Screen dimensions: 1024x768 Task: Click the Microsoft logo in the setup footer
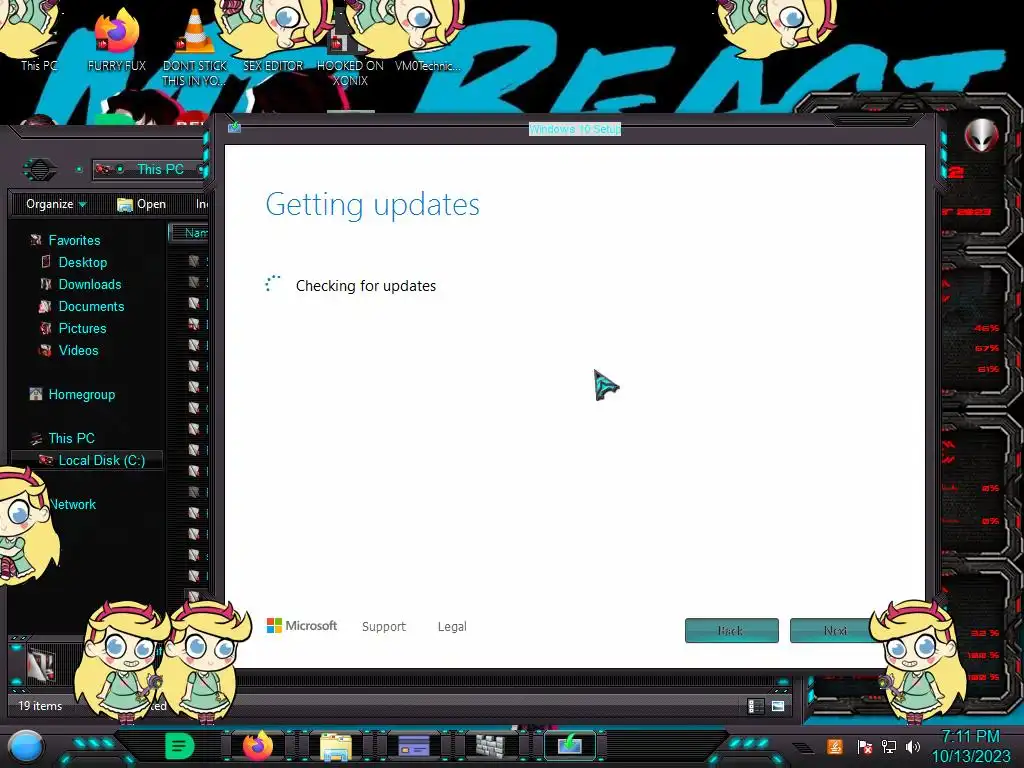[302, 626]
